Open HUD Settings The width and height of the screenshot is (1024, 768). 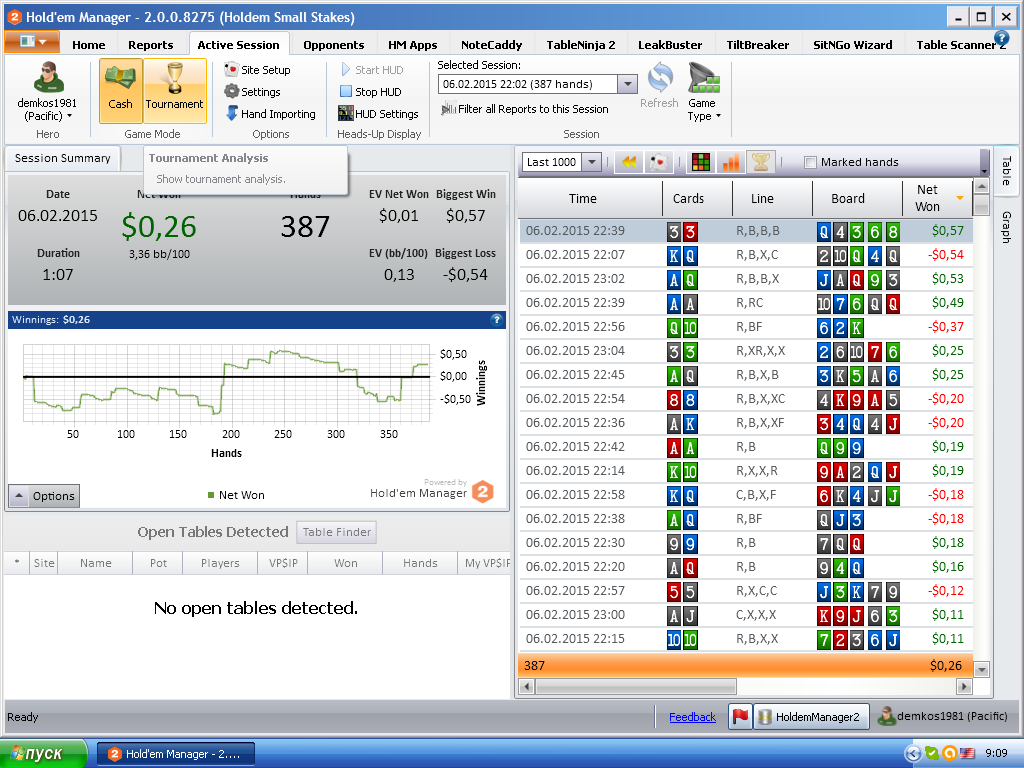(x=378, y=114)
